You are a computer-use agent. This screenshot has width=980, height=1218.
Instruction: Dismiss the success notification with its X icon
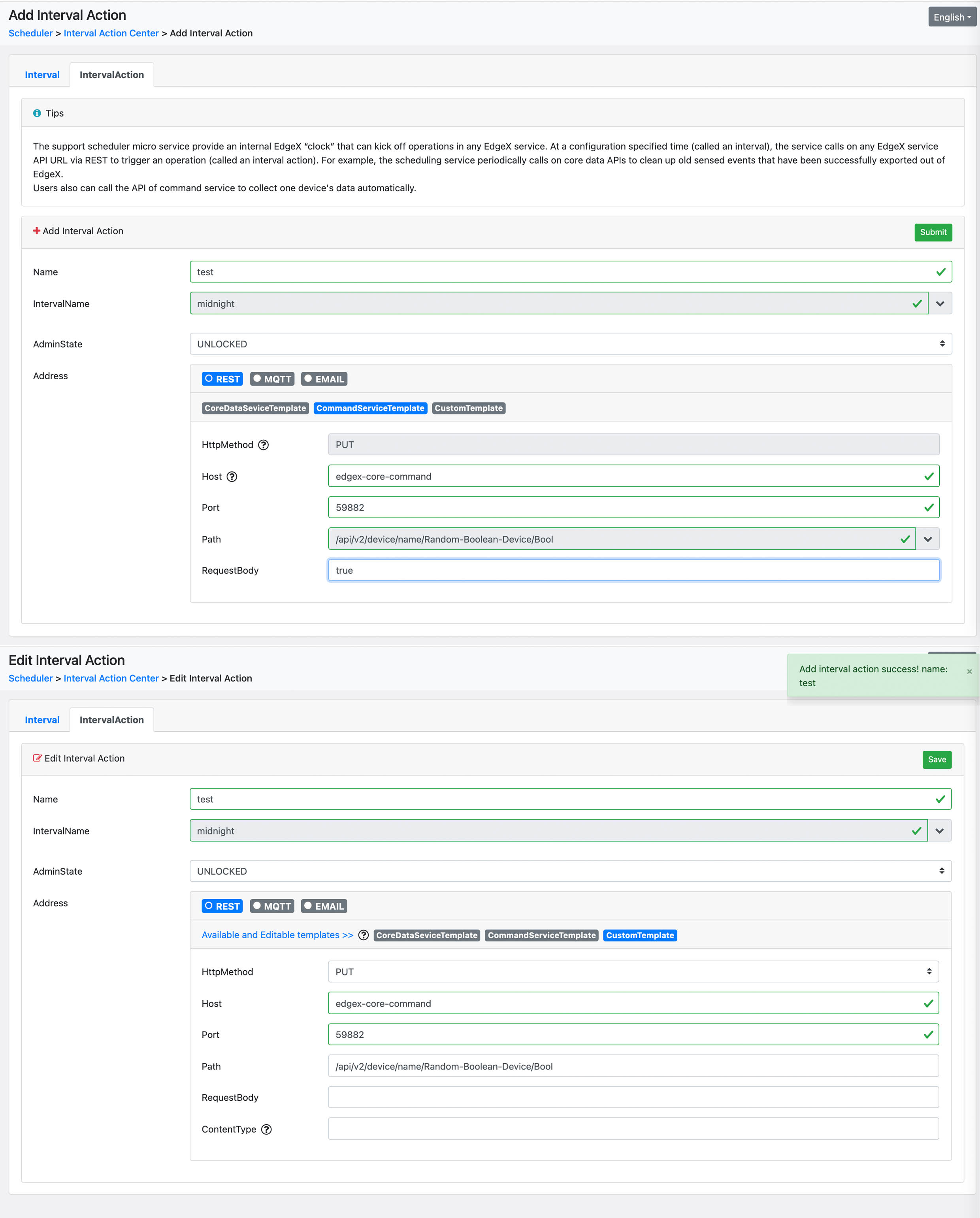pos(969,671)
